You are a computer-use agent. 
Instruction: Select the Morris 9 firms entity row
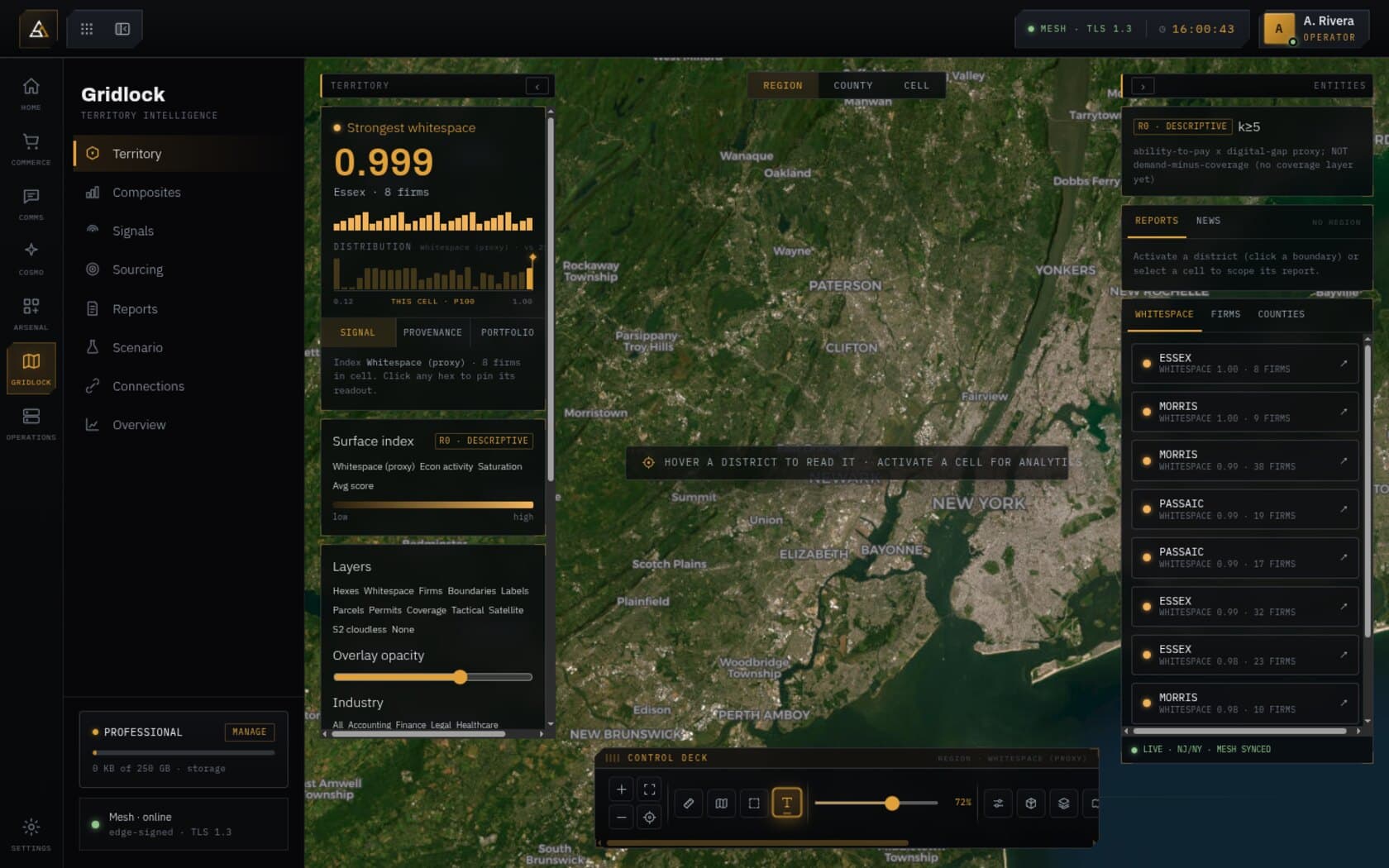(x=1244, y=412)
